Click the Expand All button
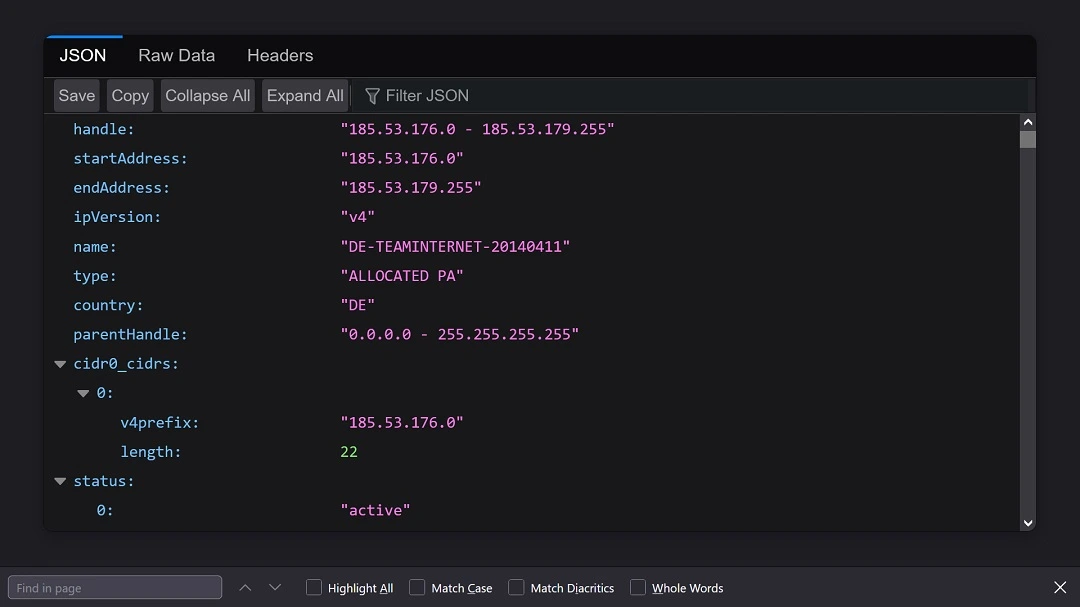Image resolution: width=1080 pixels, height=607 pixels. (x=305, y=95)
